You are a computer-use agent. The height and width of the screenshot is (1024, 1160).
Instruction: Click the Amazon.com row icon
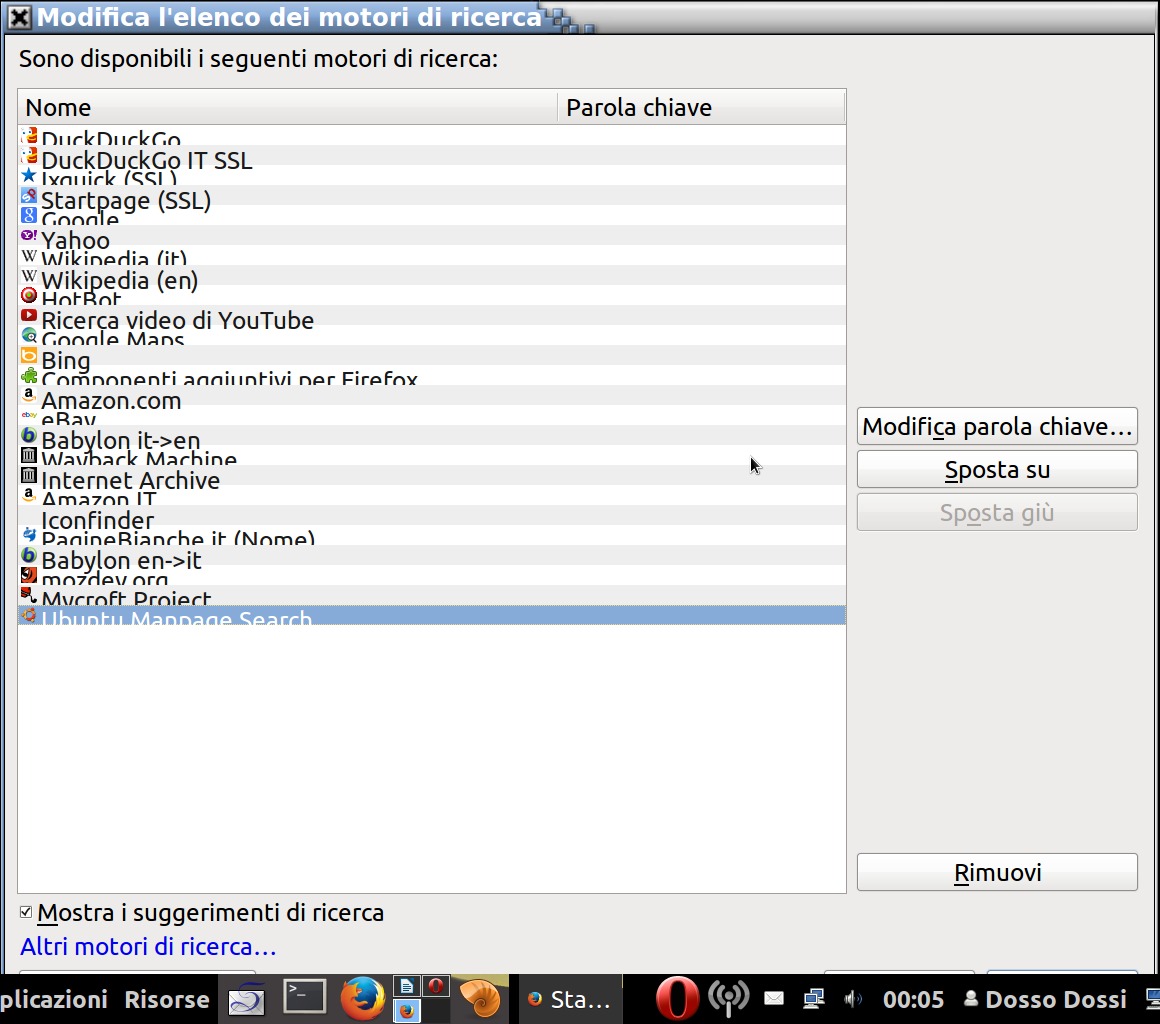click(x=29, y=395)
